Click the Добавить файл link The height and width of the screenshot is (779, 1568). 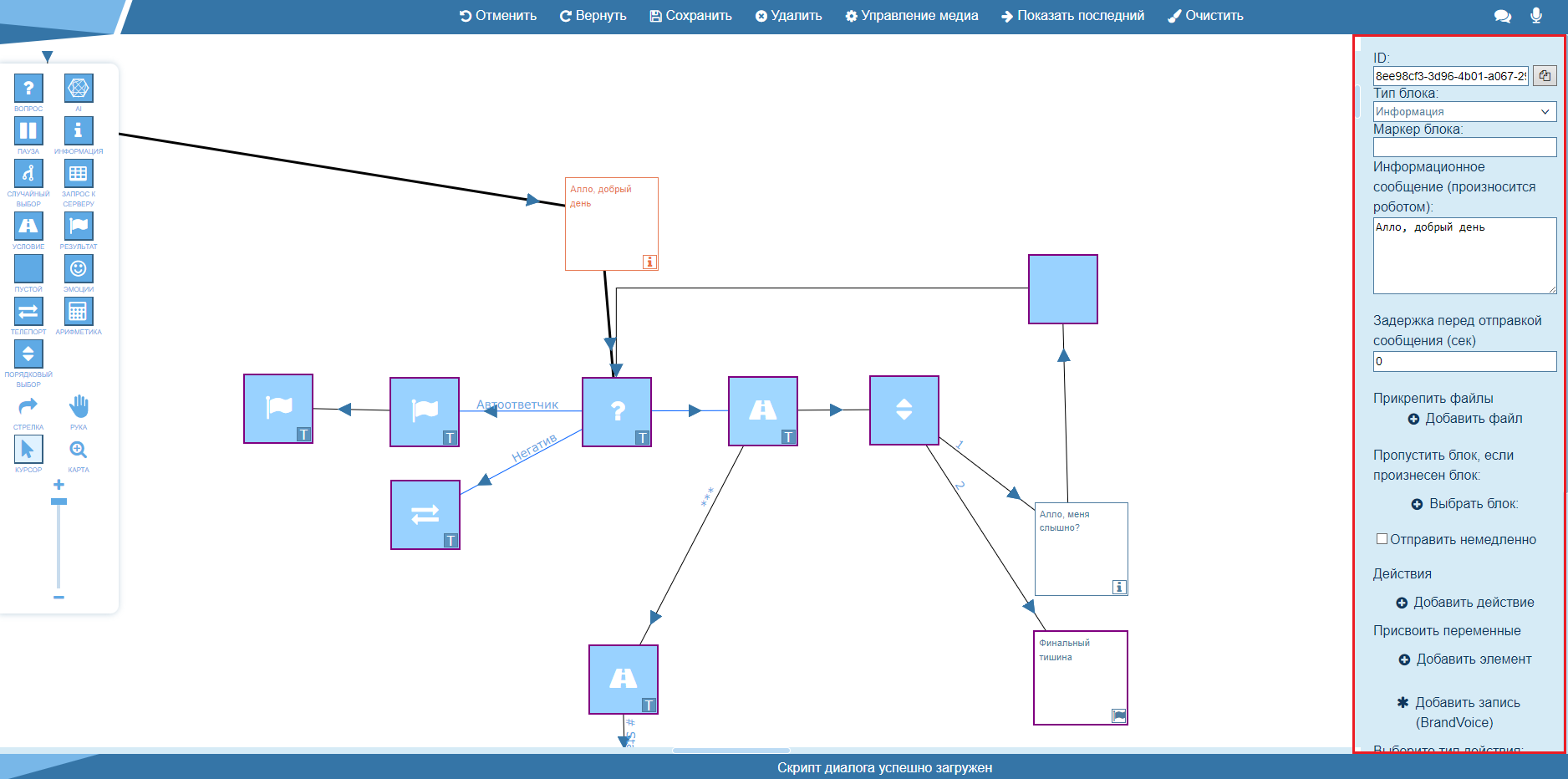tap(1464, 419)
